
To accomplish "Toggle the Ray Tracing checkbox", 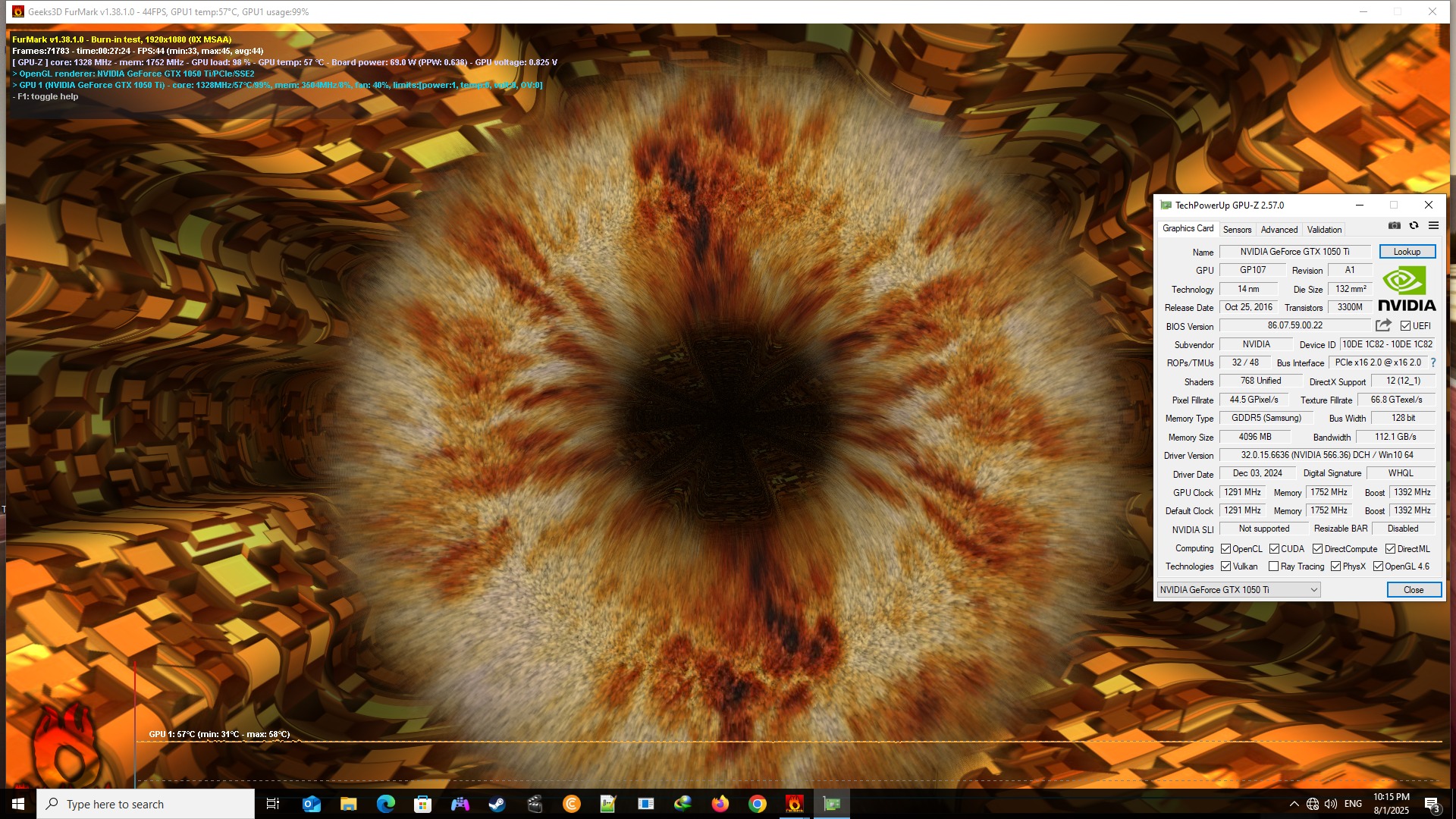I will click(1273, 566).
